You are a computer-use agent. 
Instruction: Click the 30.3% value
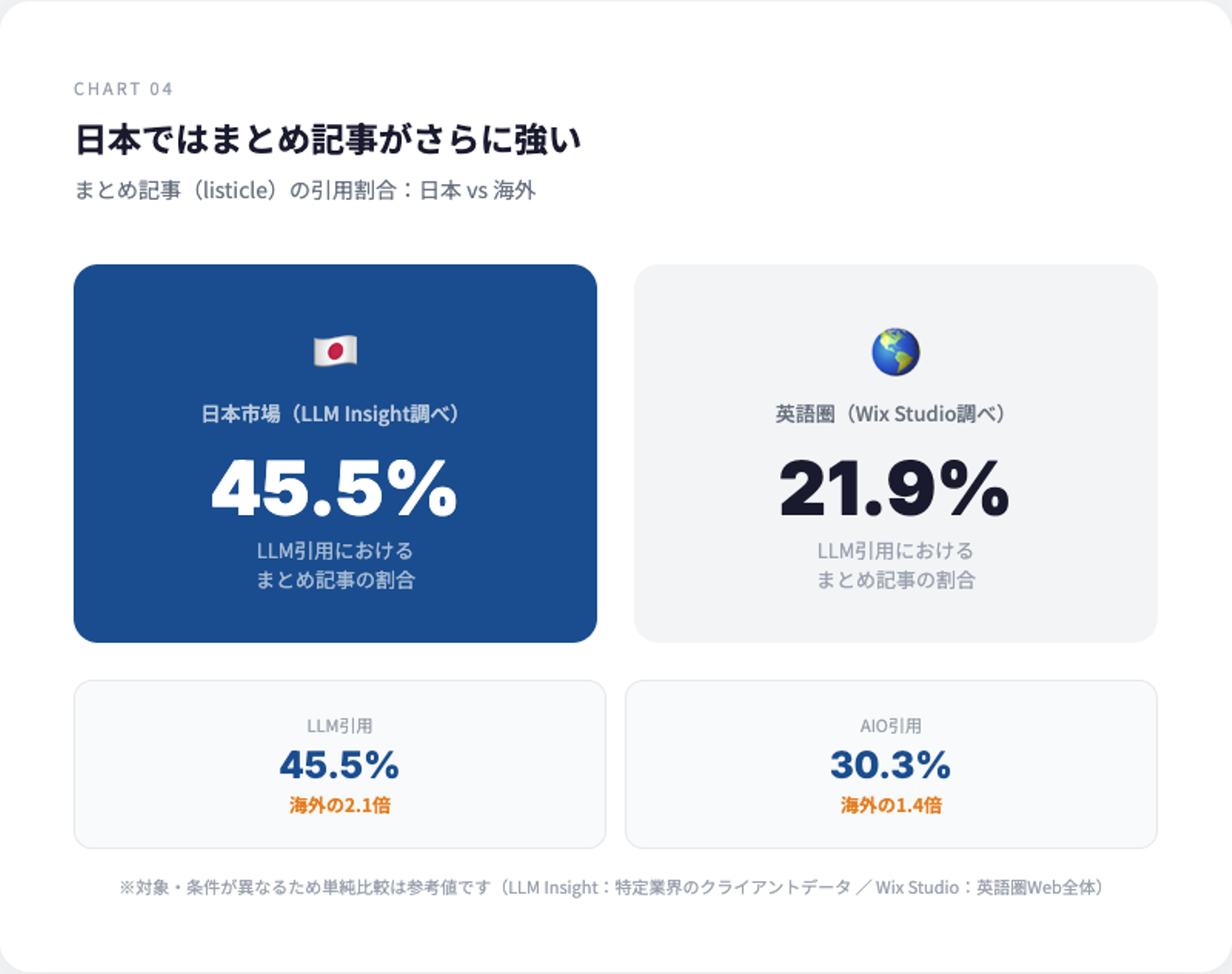point(891,765)
